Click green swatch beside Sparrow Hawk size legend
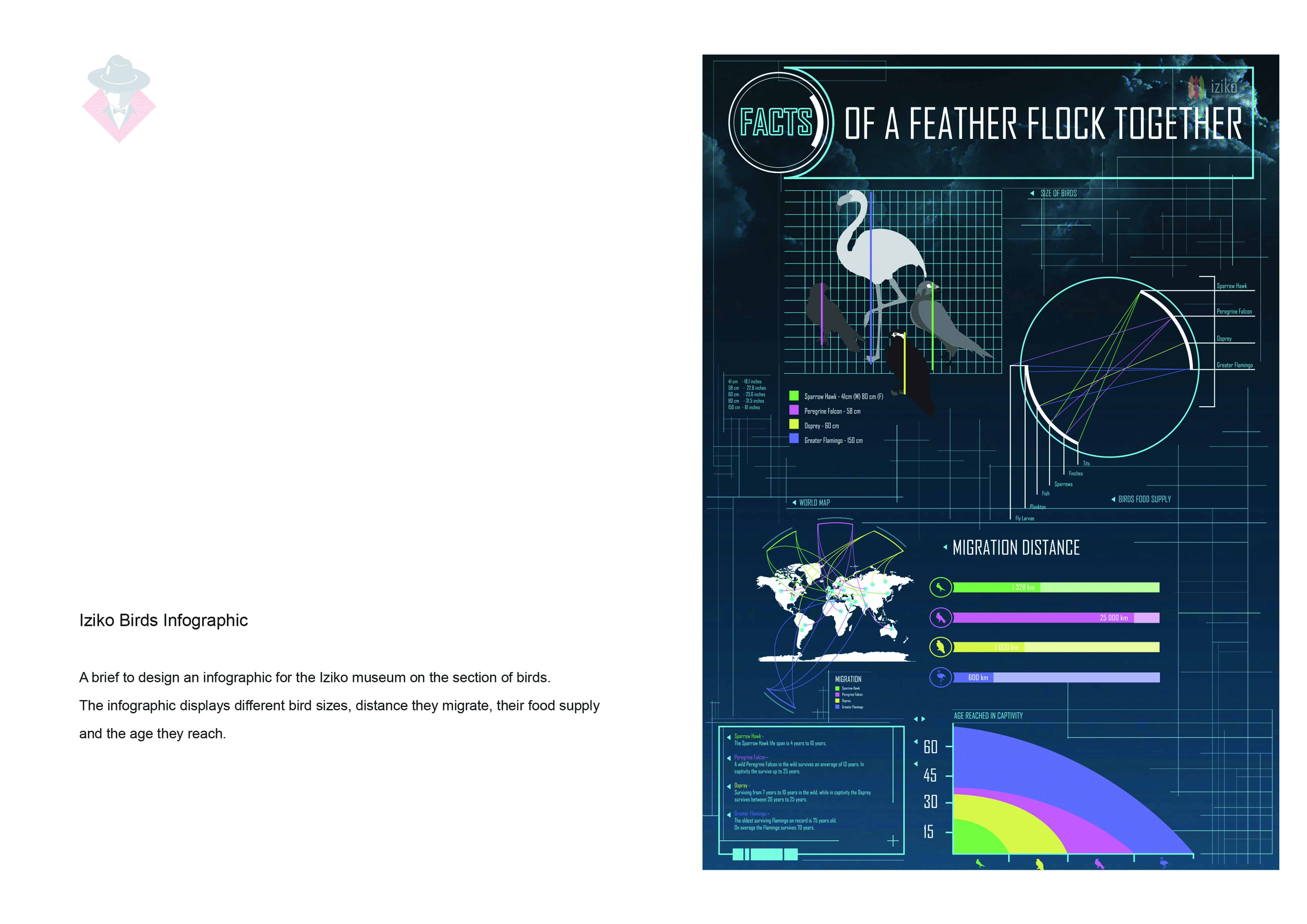Image resolution: width=1307 pixels, height=924 pixels. 794,395
